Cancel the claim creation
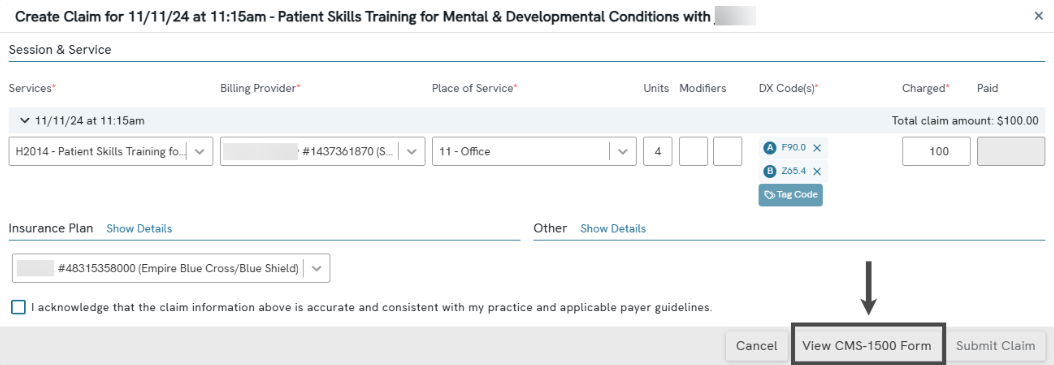This screenshot has width=1054, height=365. (x=757, y=346)
